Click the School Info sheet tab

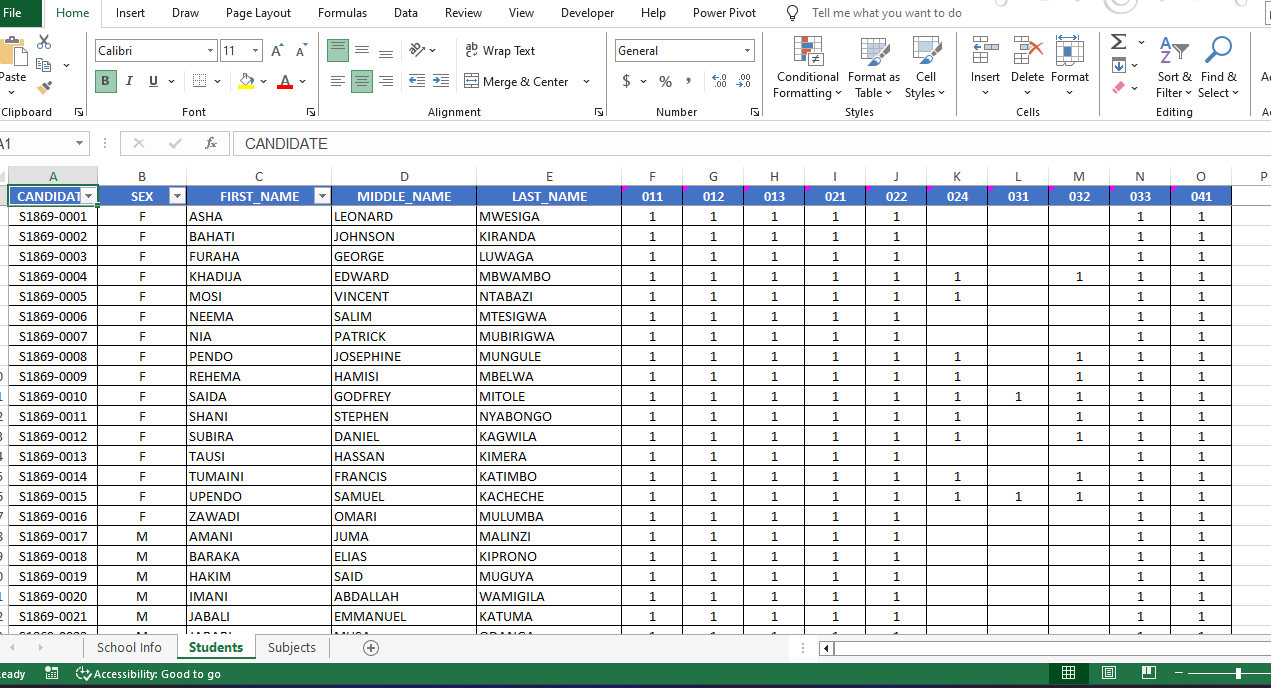pos(128,647)
